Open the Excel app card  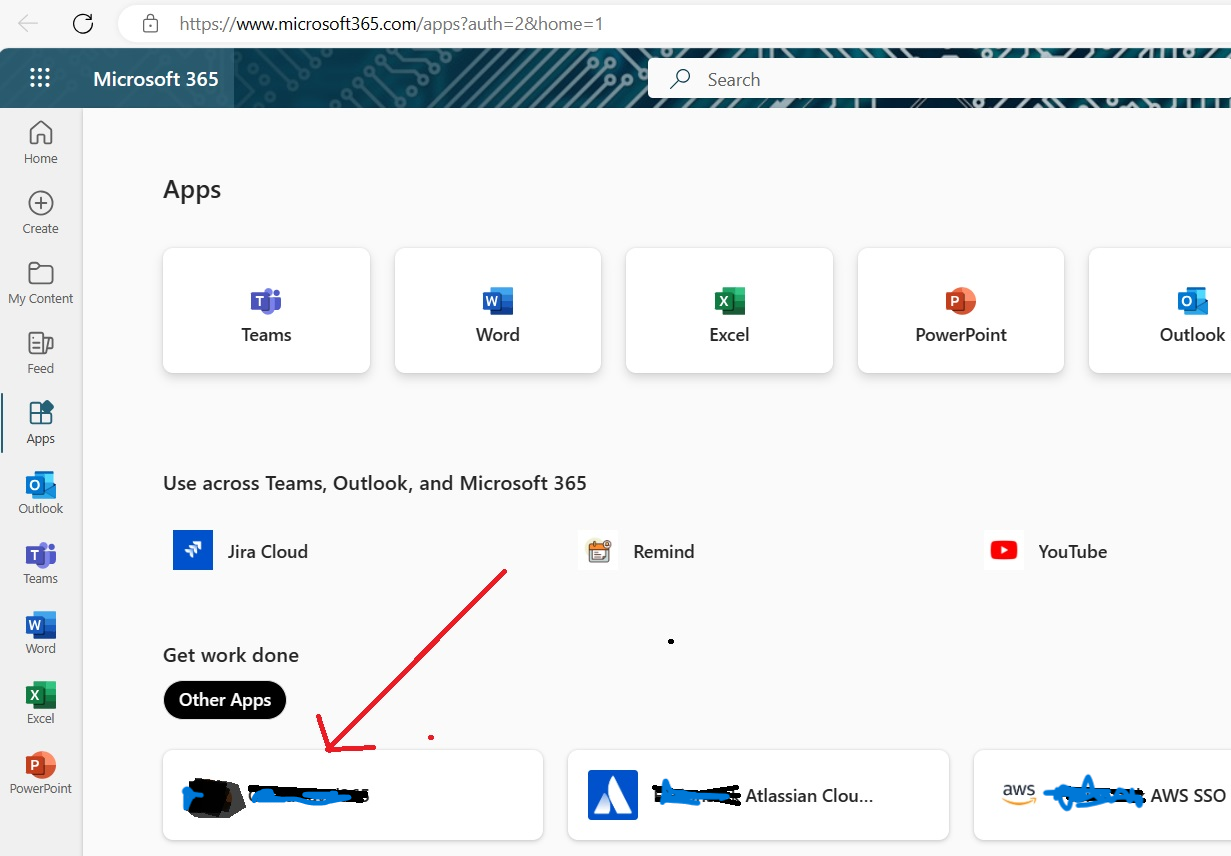pos(730,311)
